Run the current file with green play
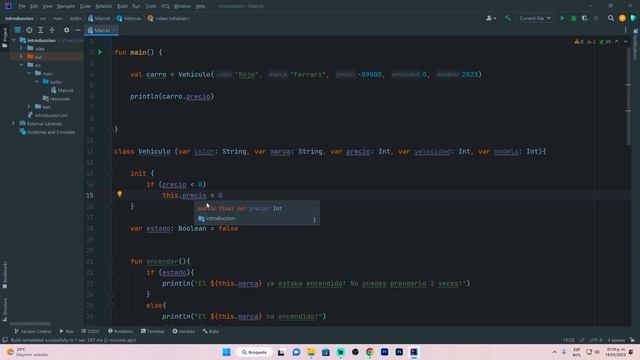640x360 pixels. pos(562,18)
